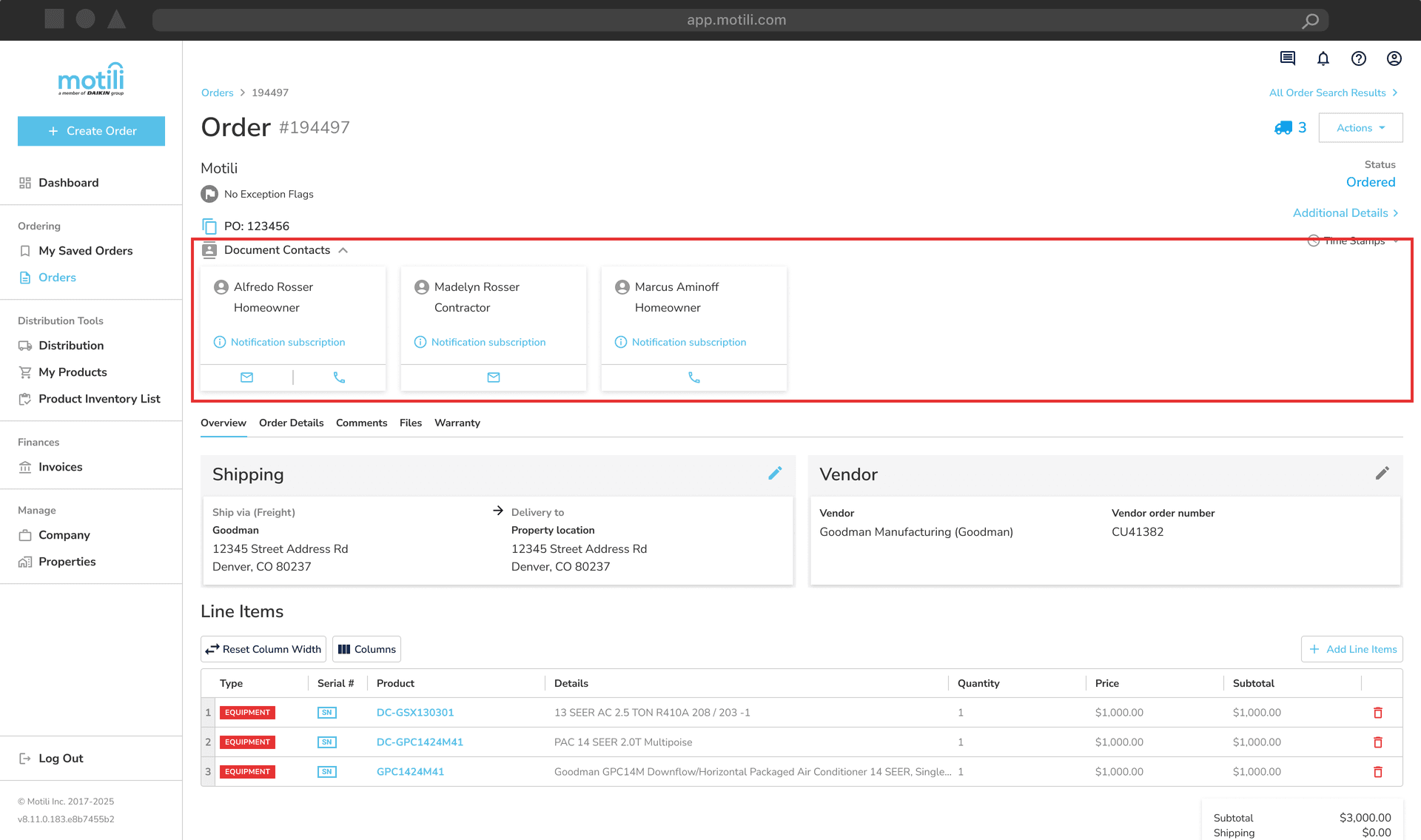Open the help icon in the top bar
This screenshot has width=1421, height=840.
(x=1359, y=58)
